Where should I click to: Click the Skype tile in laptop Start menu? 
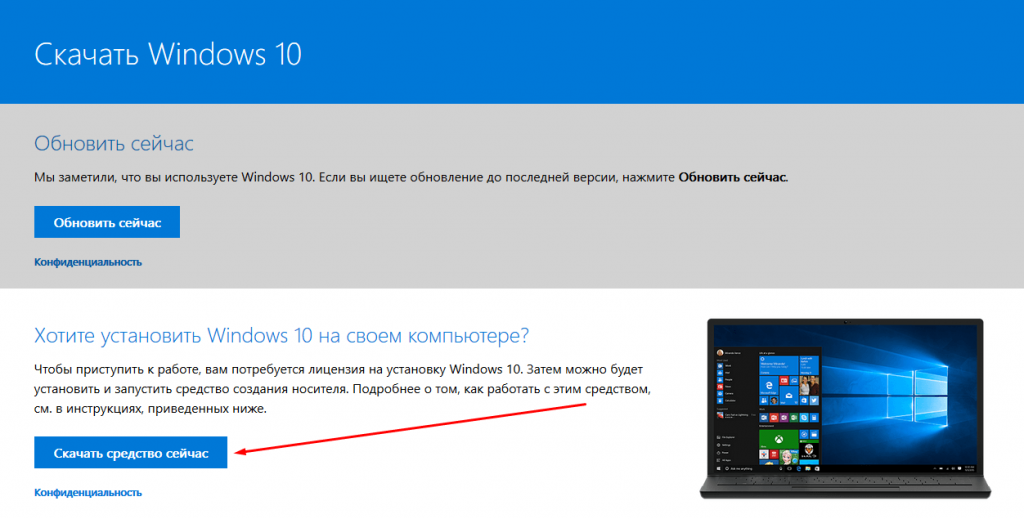coord(804,417)
